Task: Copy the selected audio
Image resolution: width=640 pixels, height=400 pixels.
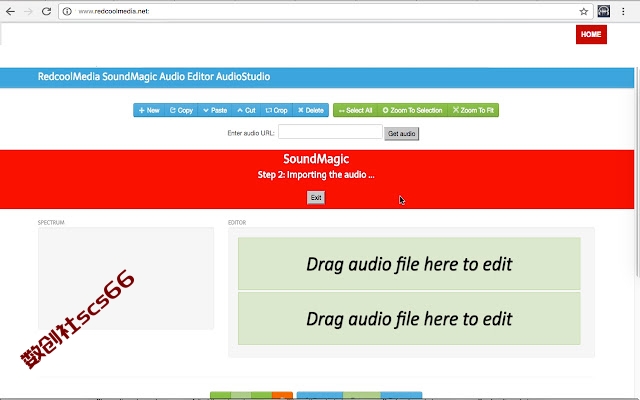Action: (181, 110)
